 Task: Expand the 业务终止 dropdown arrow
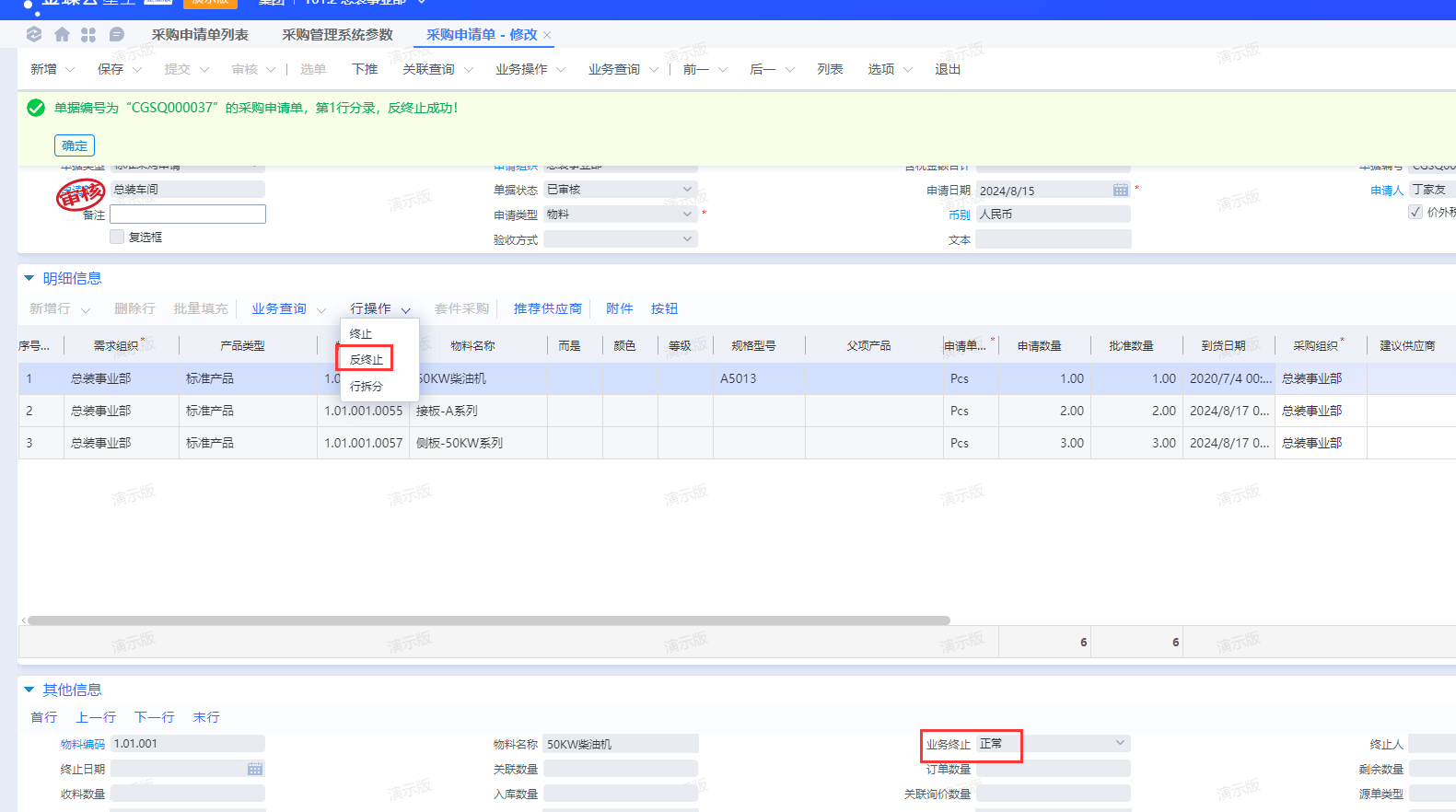pyautogui.click(x=1120, y=743)
